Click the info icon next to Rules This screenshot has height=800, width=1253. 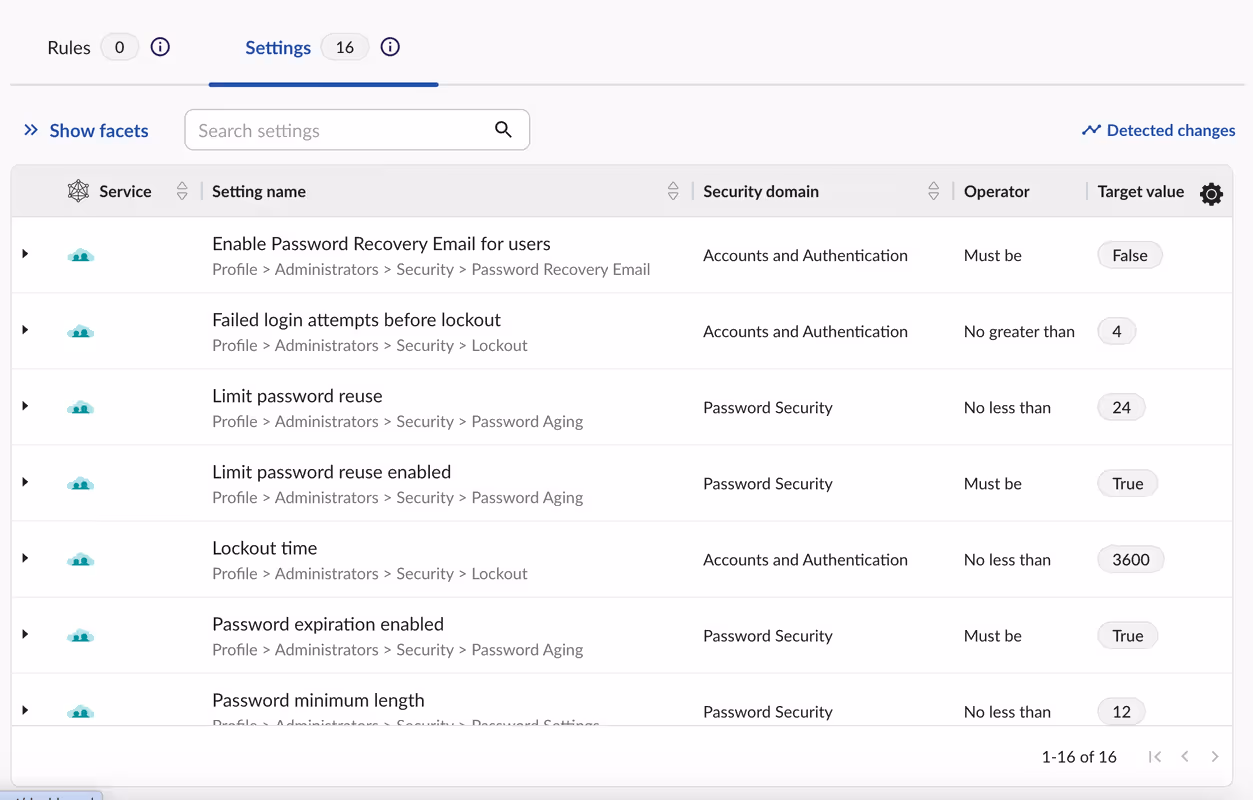click(x=160, y=47)
